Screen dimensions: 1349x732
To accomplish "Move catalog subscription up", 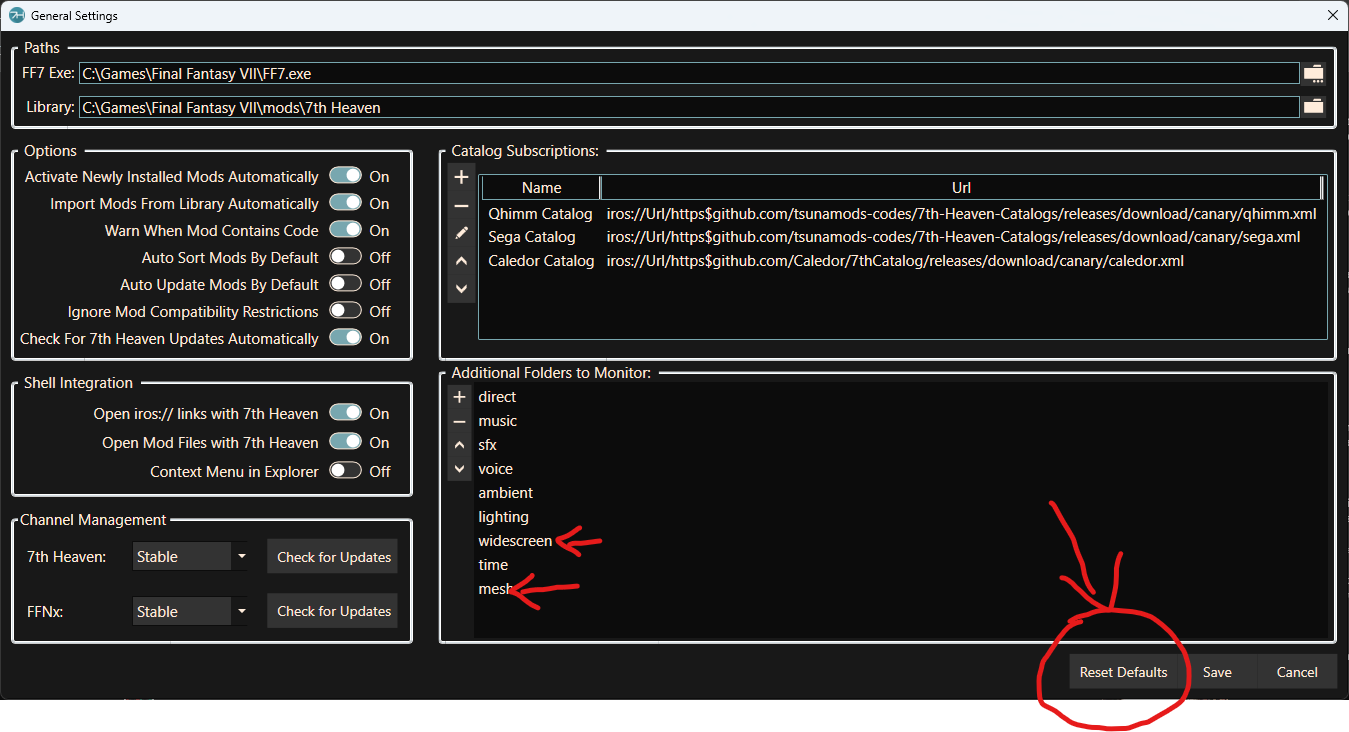I will pos(461,261).
